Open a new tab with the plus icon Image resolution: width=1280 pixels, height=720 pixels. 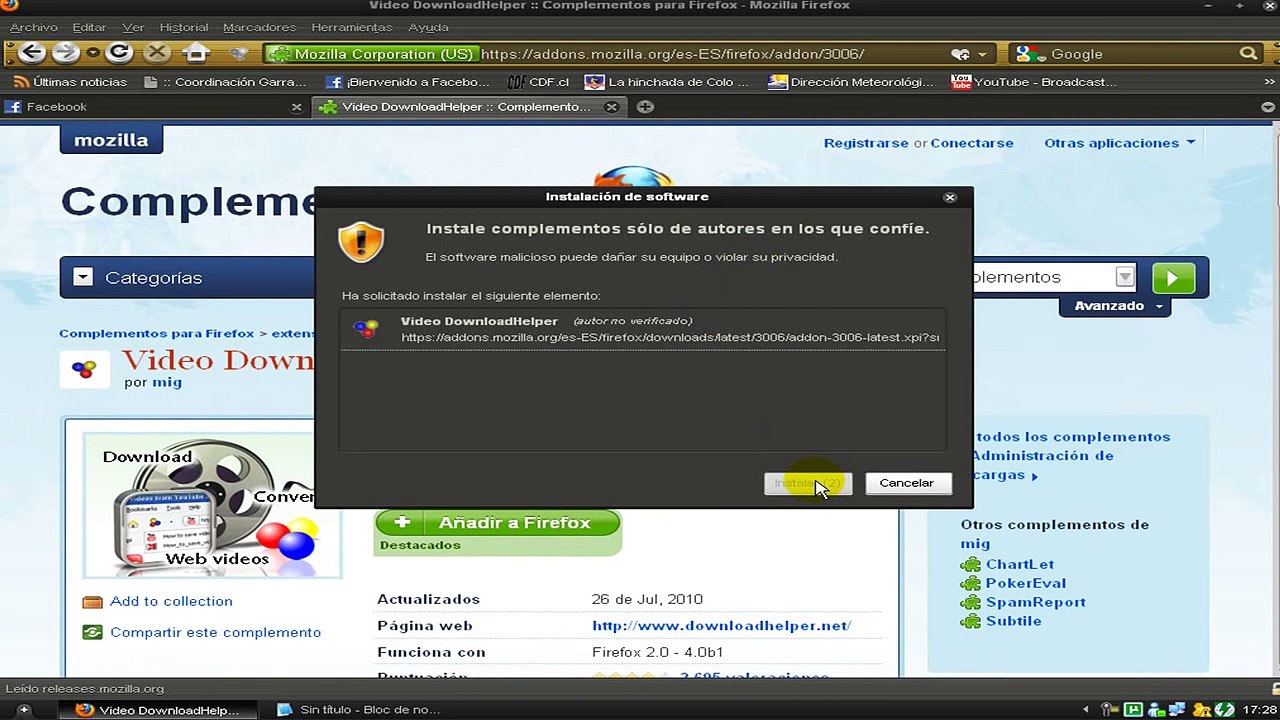click(x=646, y=107)
